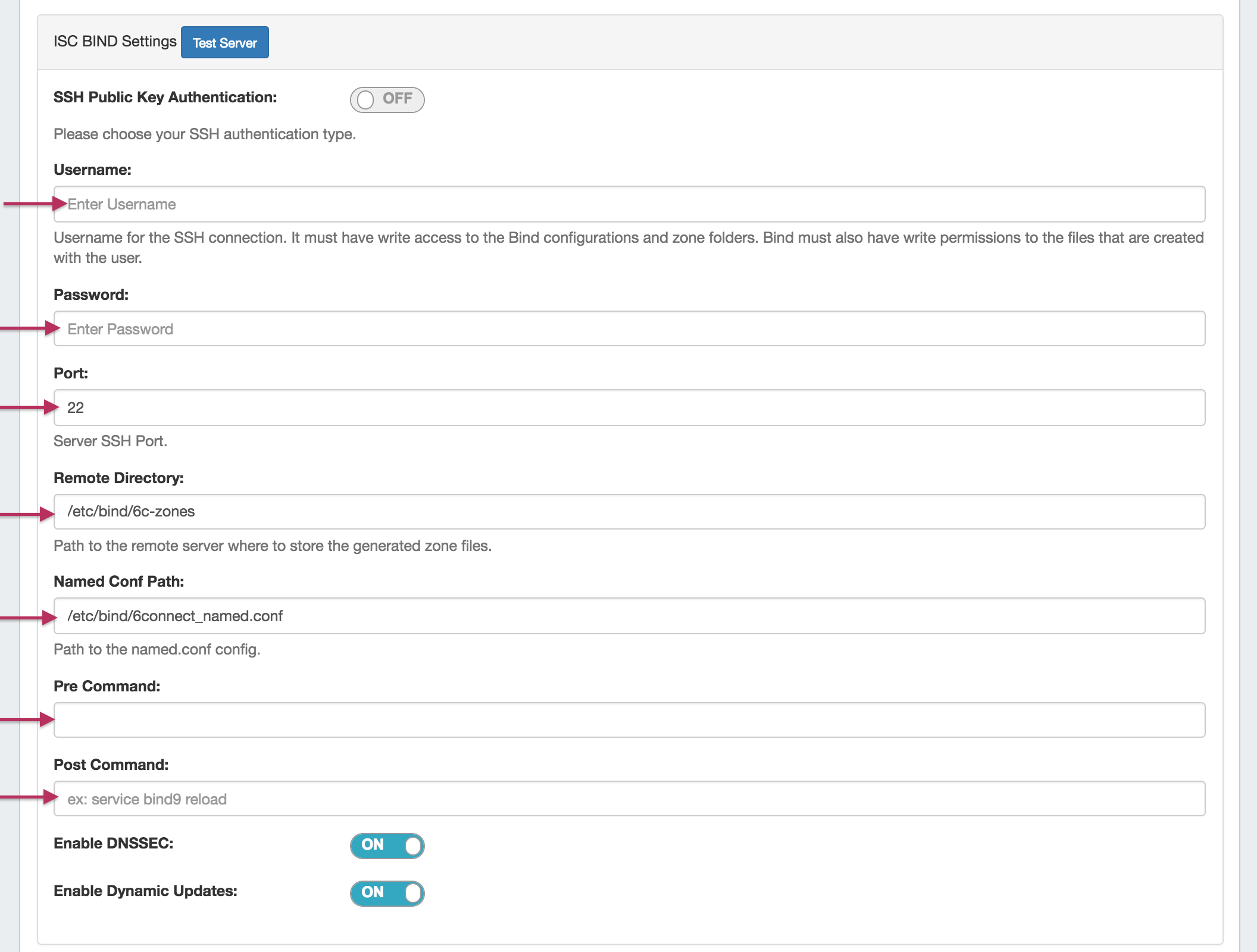The width and height of the screenshot is (1257, 952).
Task: Disable the Enable DNSSEC toggle
Action: pyautogui.click(x=387, y=845)
